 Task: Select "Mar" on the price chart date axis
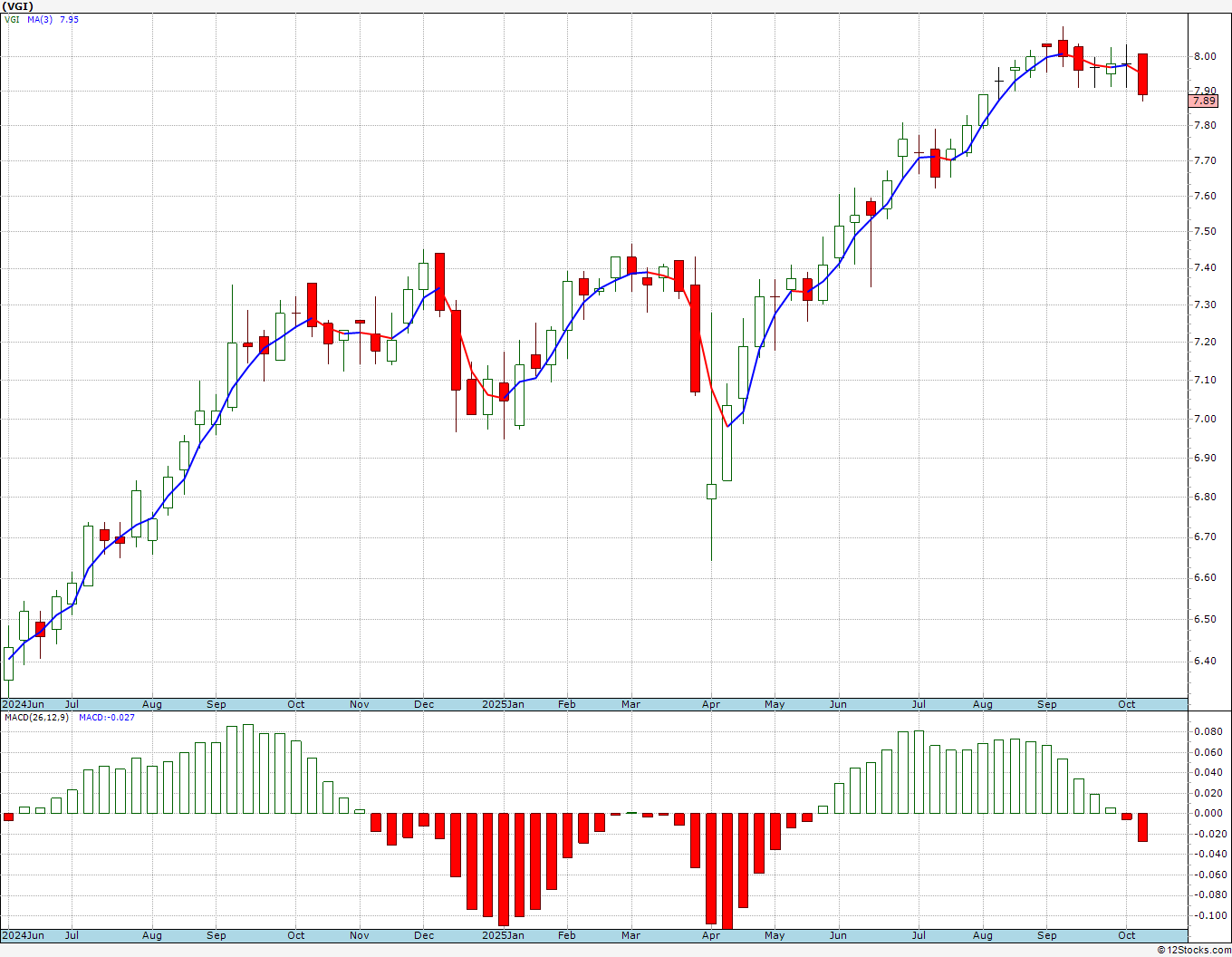tap(630, 704)
